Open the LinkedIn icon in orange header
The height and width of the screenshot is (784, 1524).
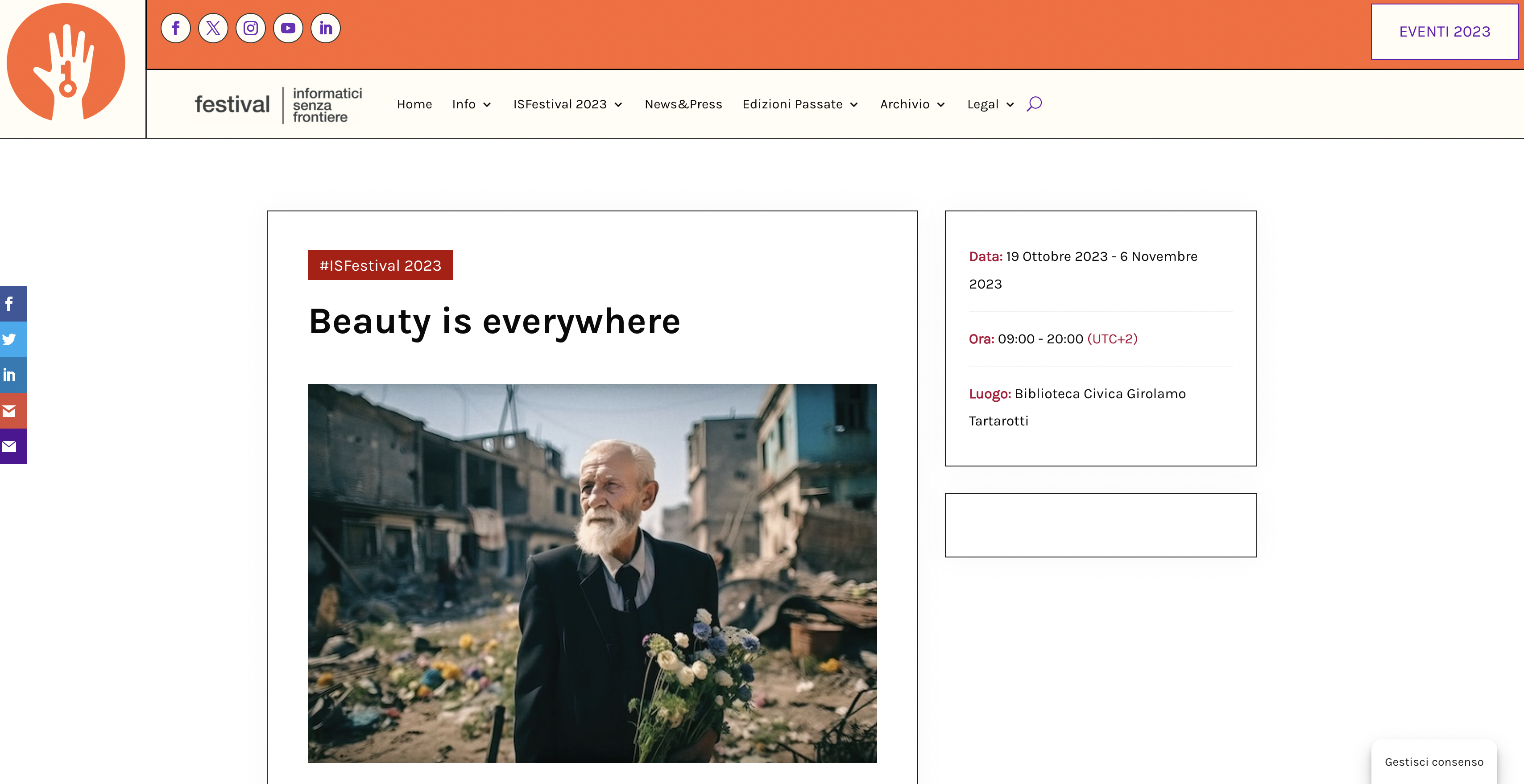point(325,29)
